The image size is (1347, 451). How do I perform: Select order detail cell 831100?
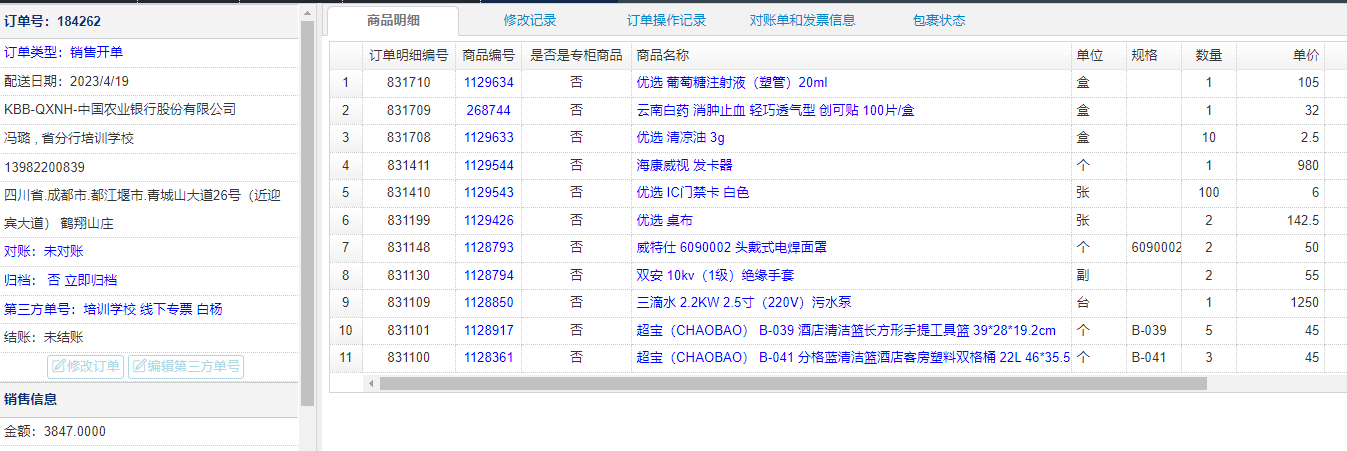click(408, 358)
